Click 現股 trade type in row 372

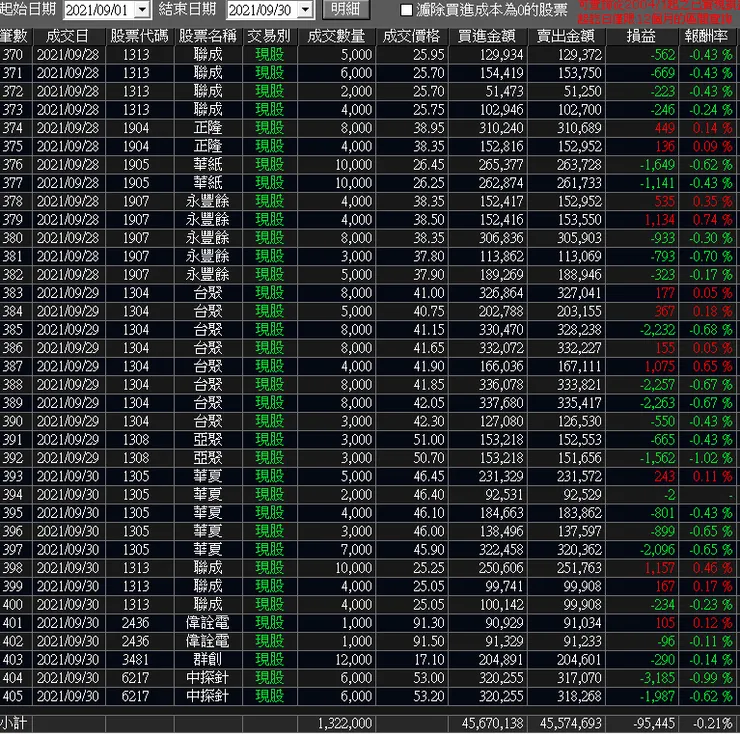click(269, 91)
